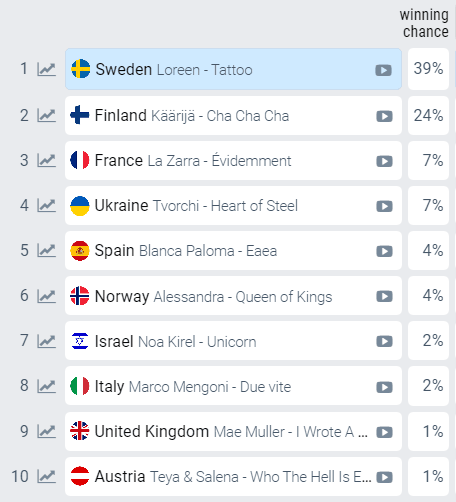Screen dimensions: 456x502
Task: Play Ukraine's Heart of Steel video
Action: pos(384,206)
